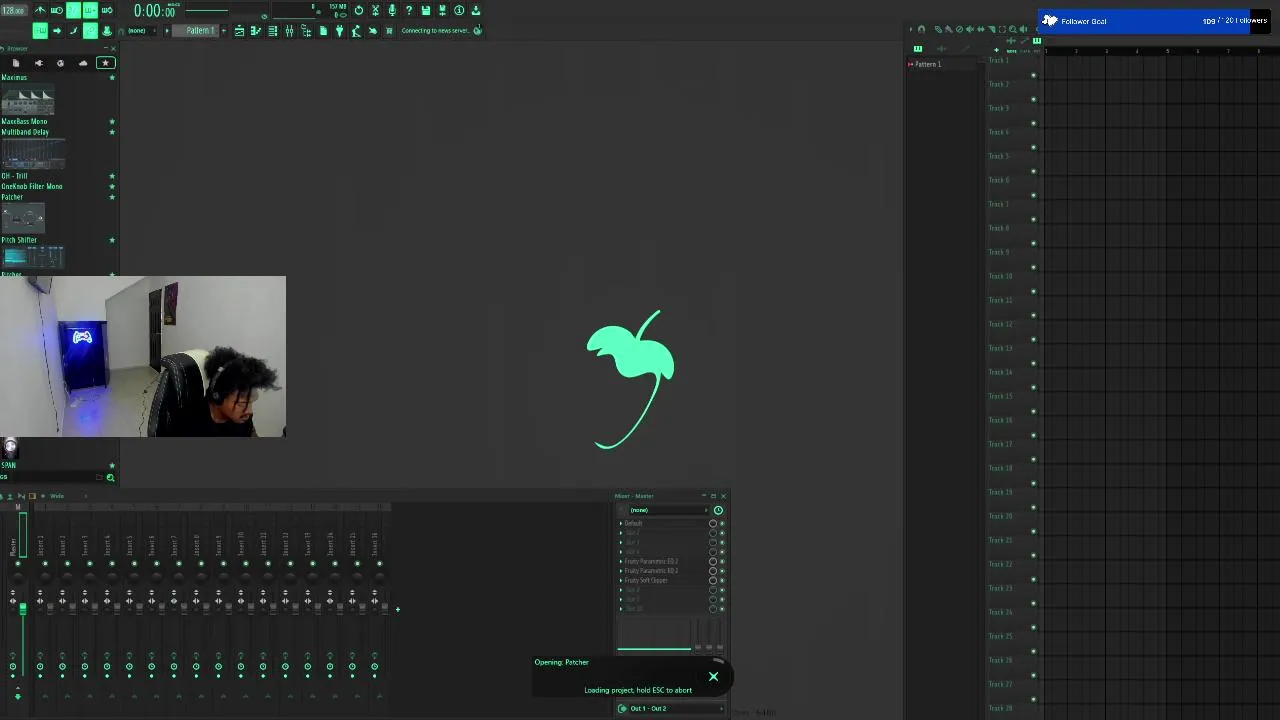Click the Master track volume fader
This screenshot has height=720, width=1280.
coord(22,607)
